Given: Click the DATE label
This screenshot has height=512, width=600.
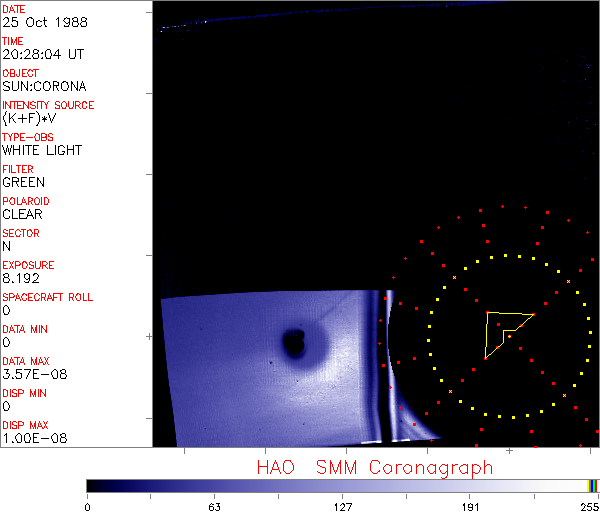Looking at the screenshot, I should pyautogui.click(x=14, y=9).
